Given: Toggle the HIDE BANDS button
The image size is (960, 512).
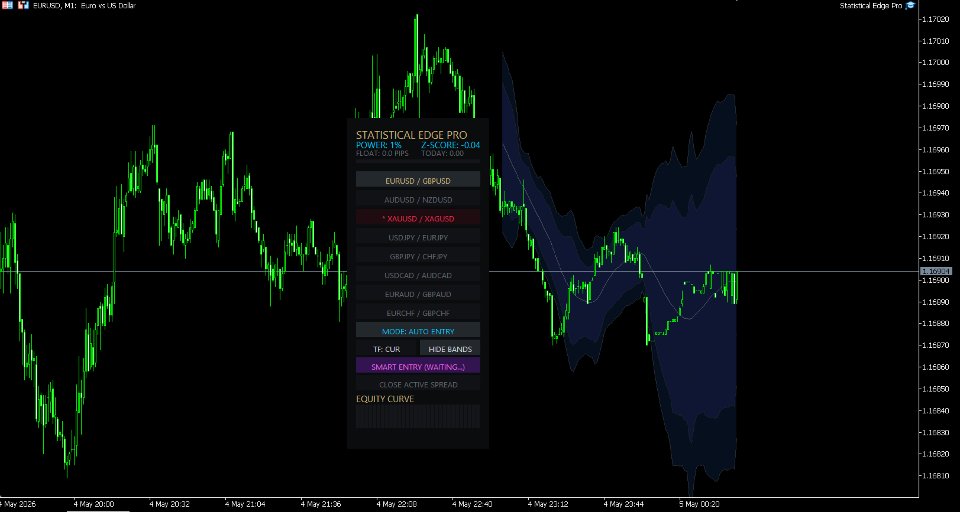Looking at the screenshot, I should pyautogui.click(x=450, y=348).
